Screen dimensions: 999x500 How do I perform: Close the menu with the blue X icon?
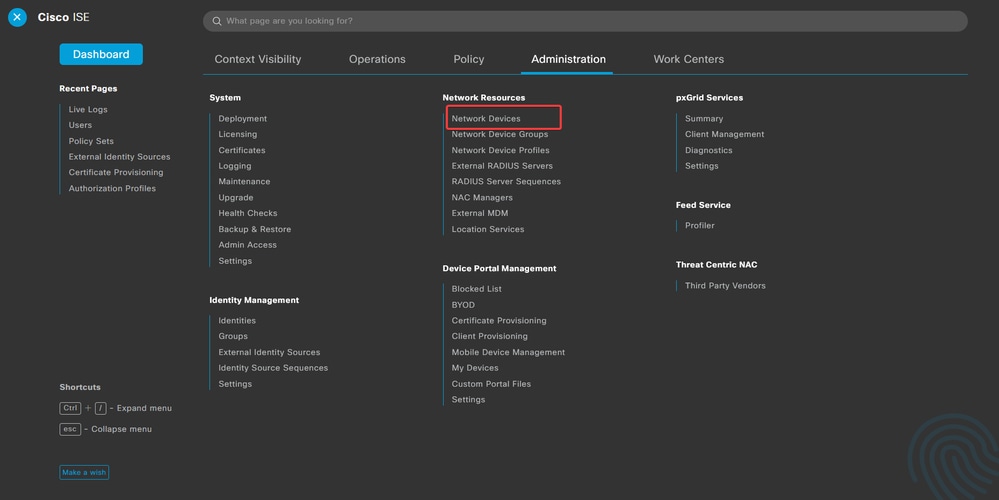tap(17, 17)
